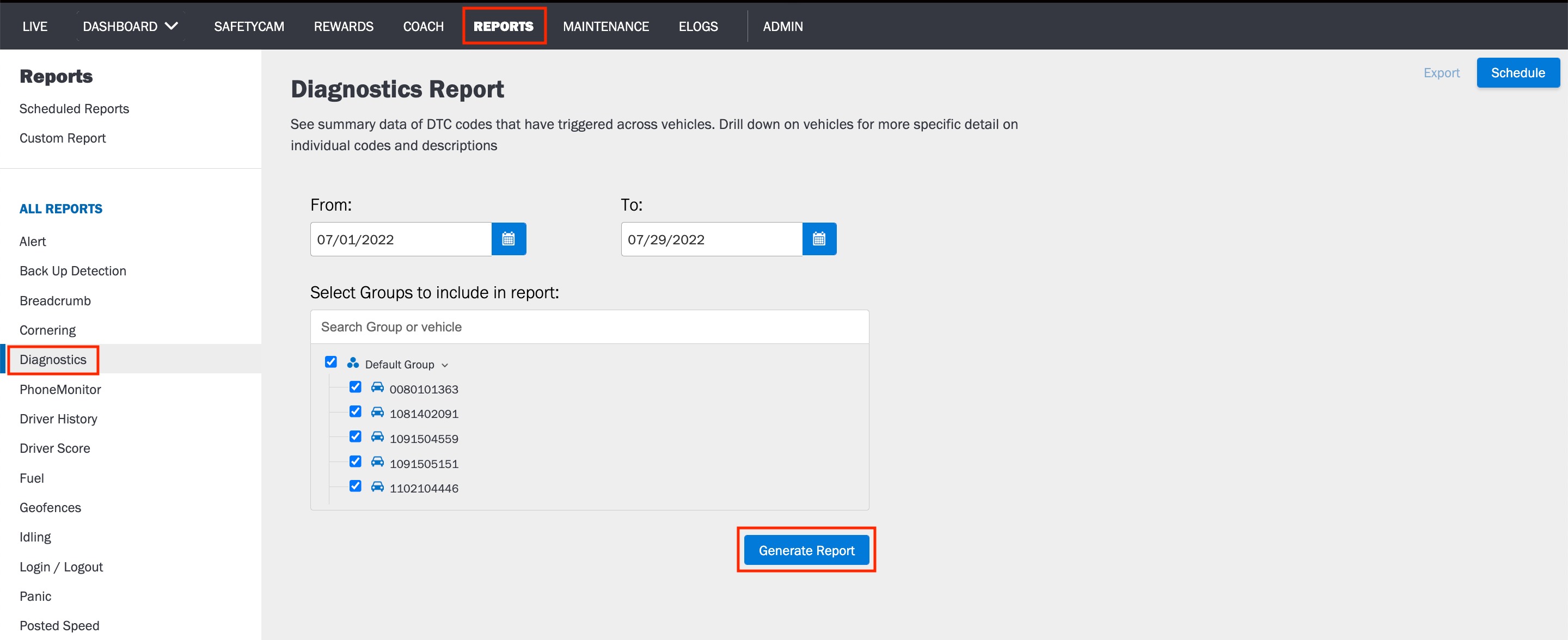This screenshot has width=1568, height=640.
Task: Click vehicle label 0080101363
Action: pyautogui.click(x=424, y=389)
